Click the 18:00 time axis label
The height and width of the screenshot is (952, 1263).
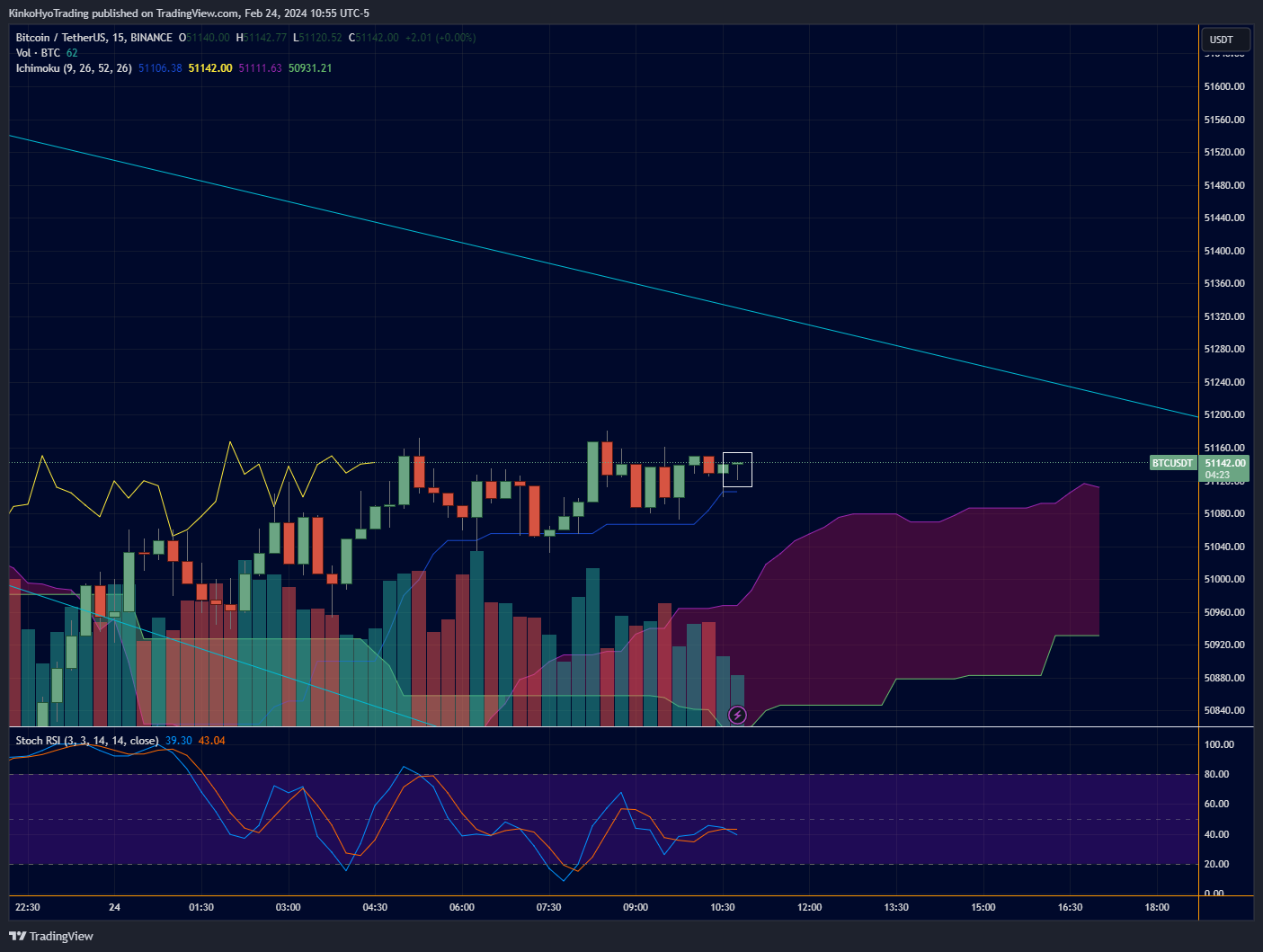pyautogui.click(x=1157, y=907)
